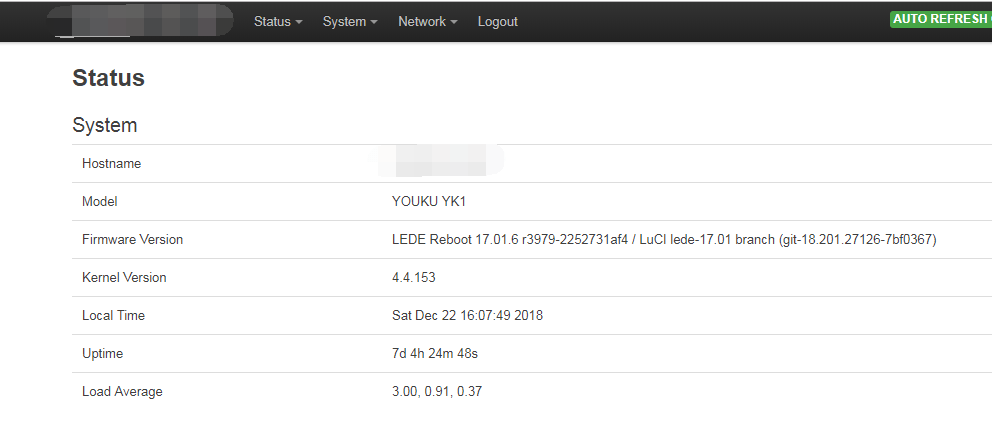Screen dimensions: 992x435
Task: Select the Hostname row label
Action: tap(111, 164)
